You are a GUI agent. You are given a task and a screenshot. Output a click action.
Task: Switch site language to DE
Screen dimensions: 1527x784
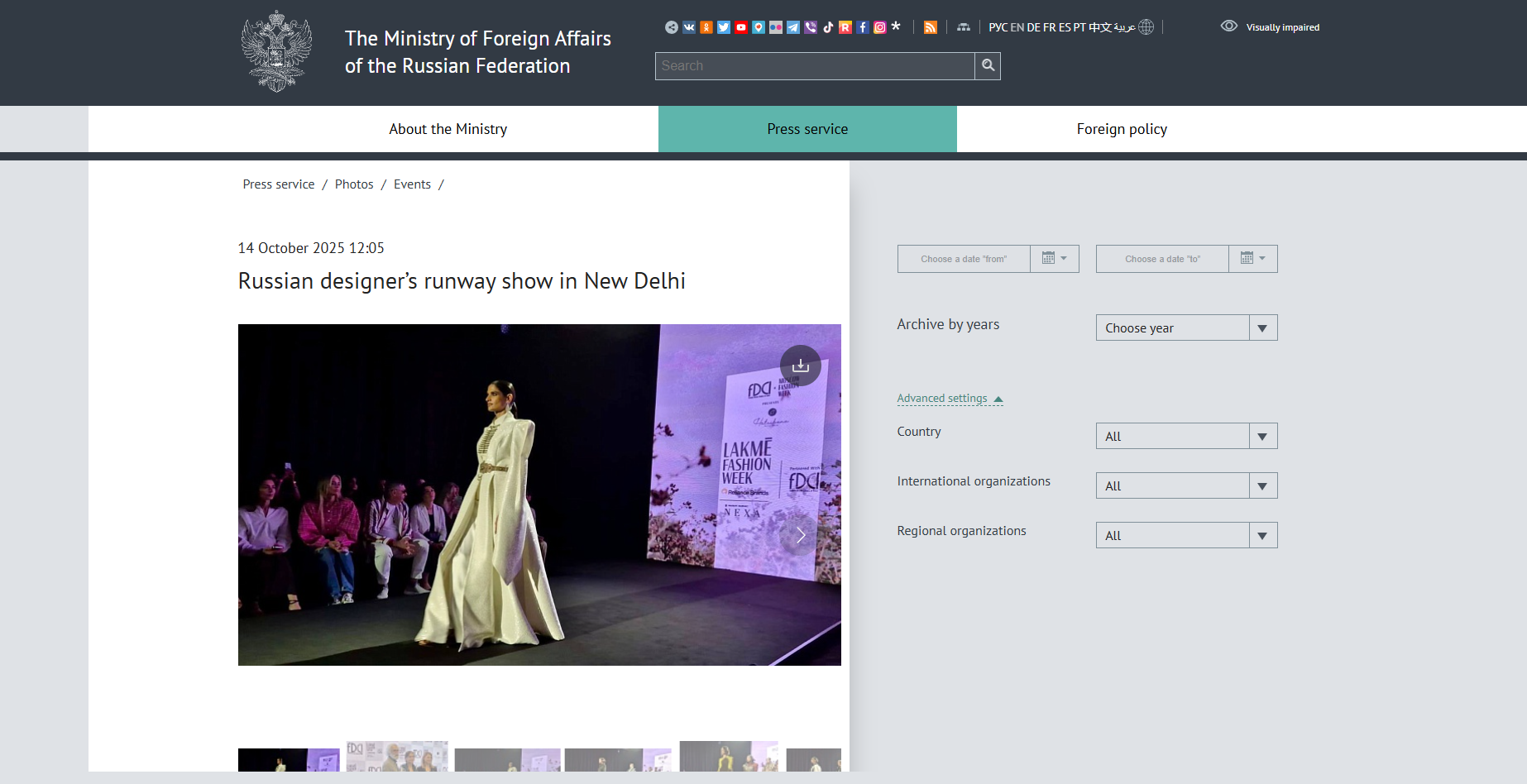(x=1034, y=27)
